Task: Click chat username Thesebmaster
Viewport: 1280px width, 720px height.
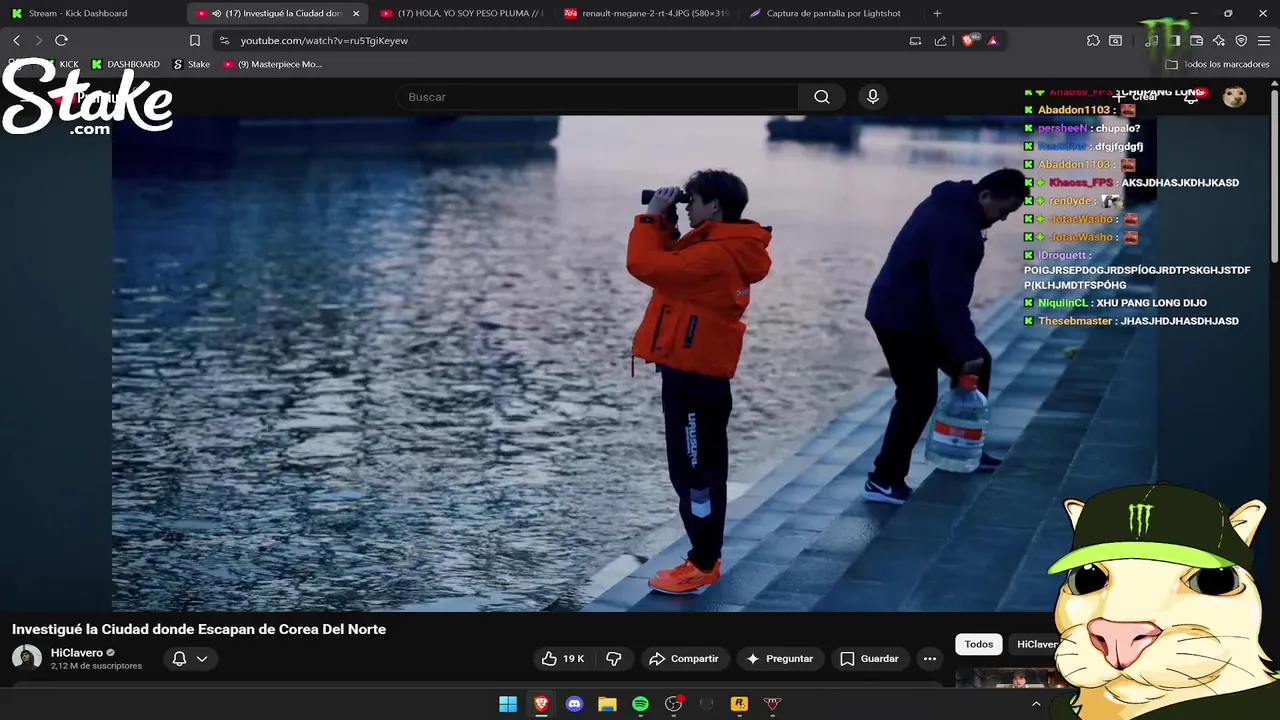Action: click(1075, 321)
